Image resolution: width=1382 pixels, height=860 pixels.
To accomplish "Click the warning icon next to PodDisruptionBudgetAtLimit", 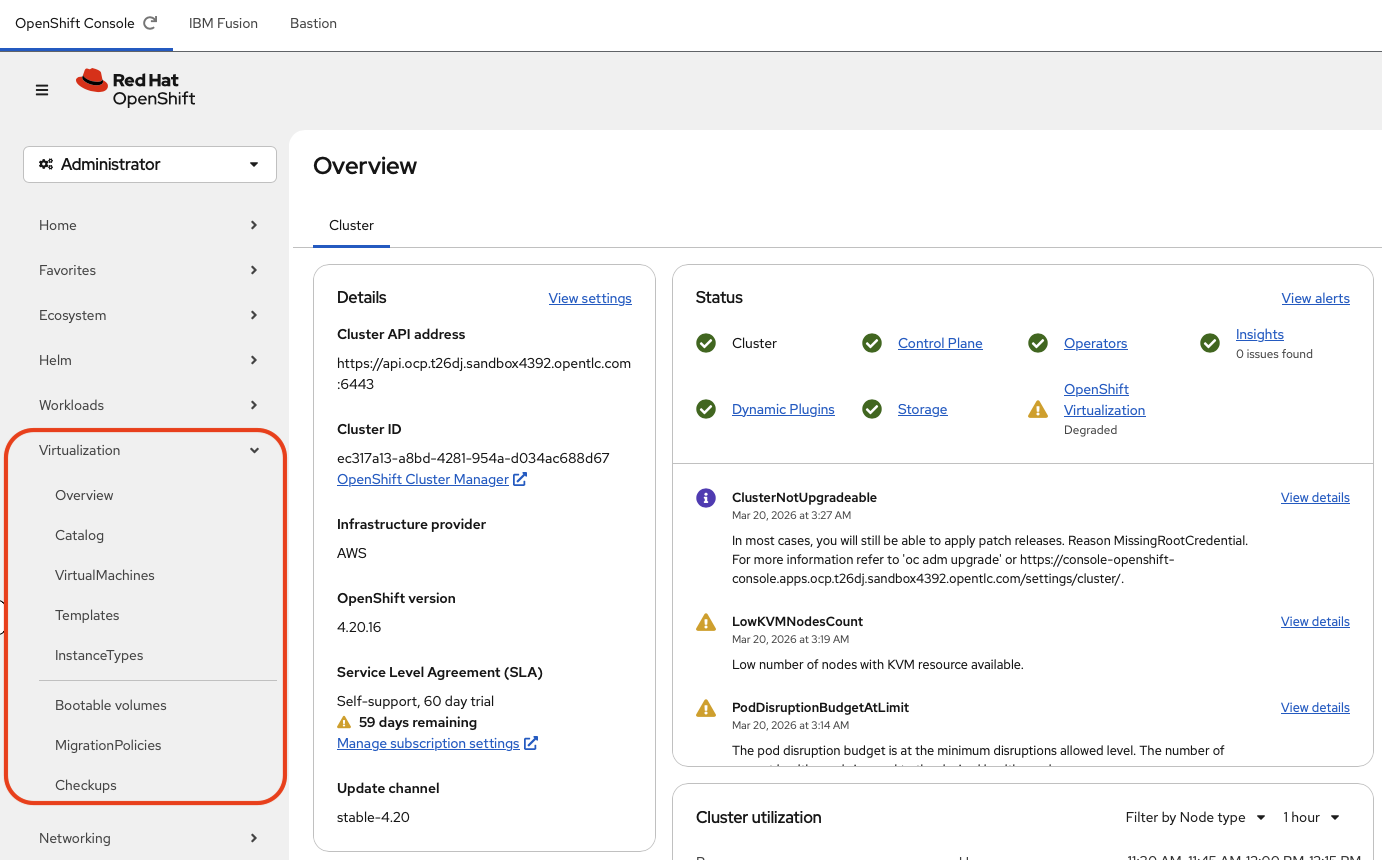I will [x=706, y=708].
